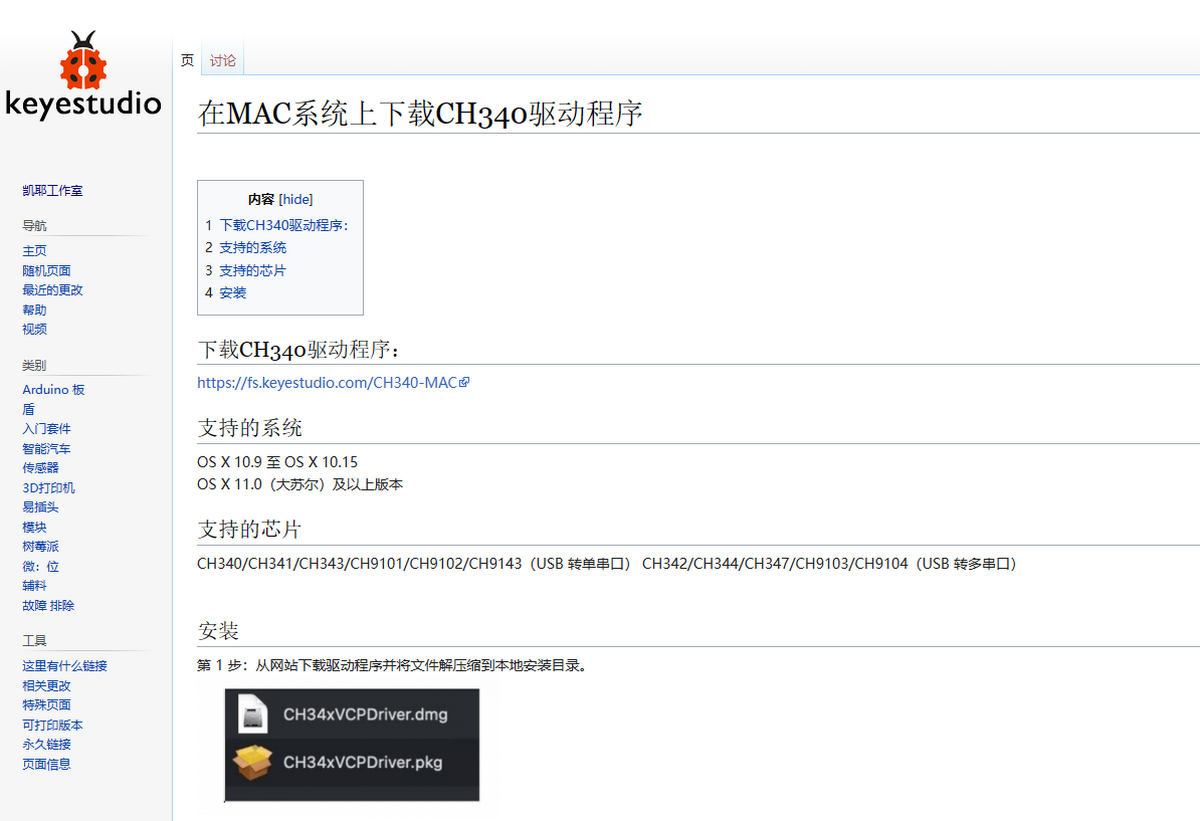Click the text OS X 10.9 至 OS X 10.15
1200x821 pixels.
click(277, 462)
